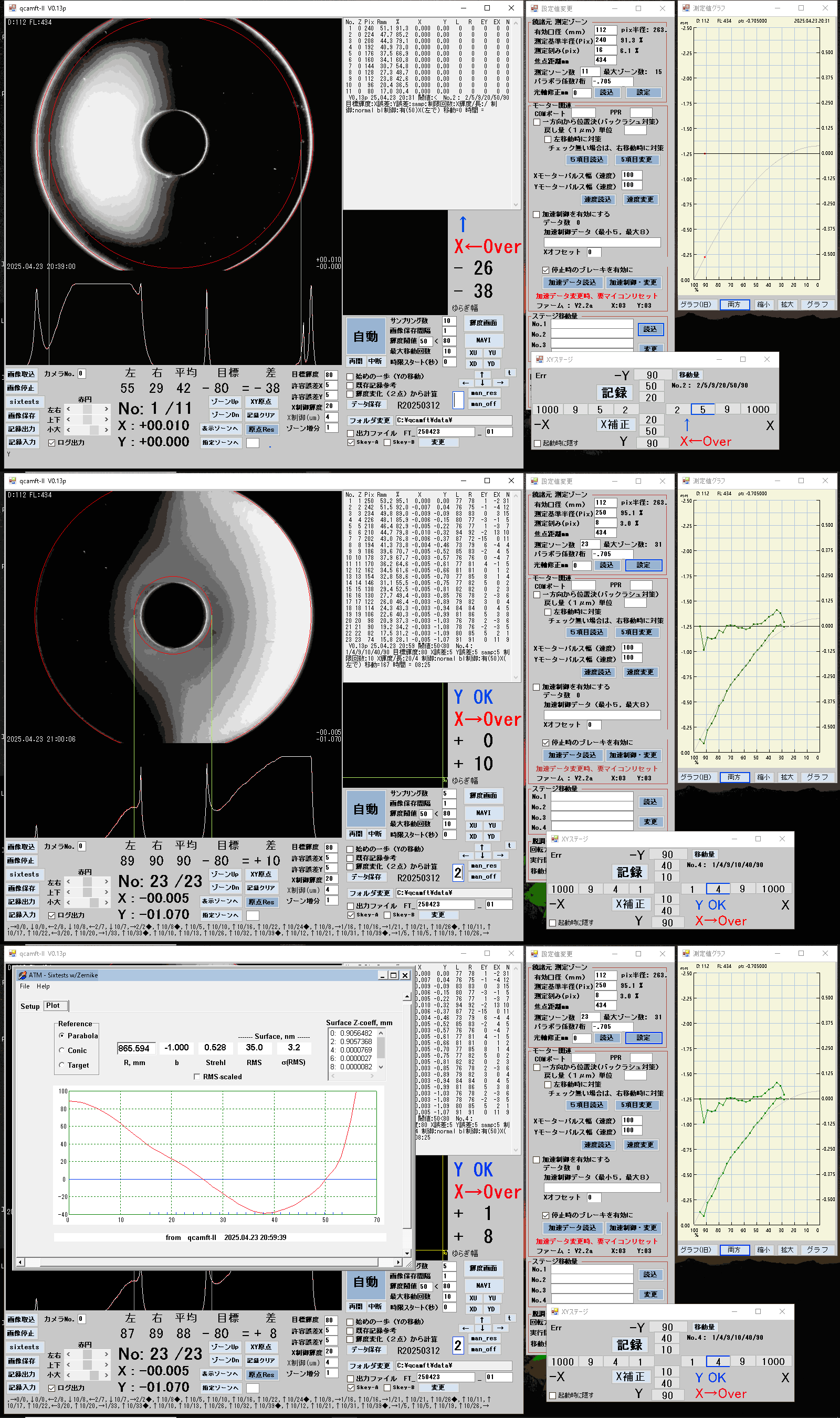Click ゾーンUp button in No: 1 /11 panel
The image size is (840, 1418).
coord(225,401)
